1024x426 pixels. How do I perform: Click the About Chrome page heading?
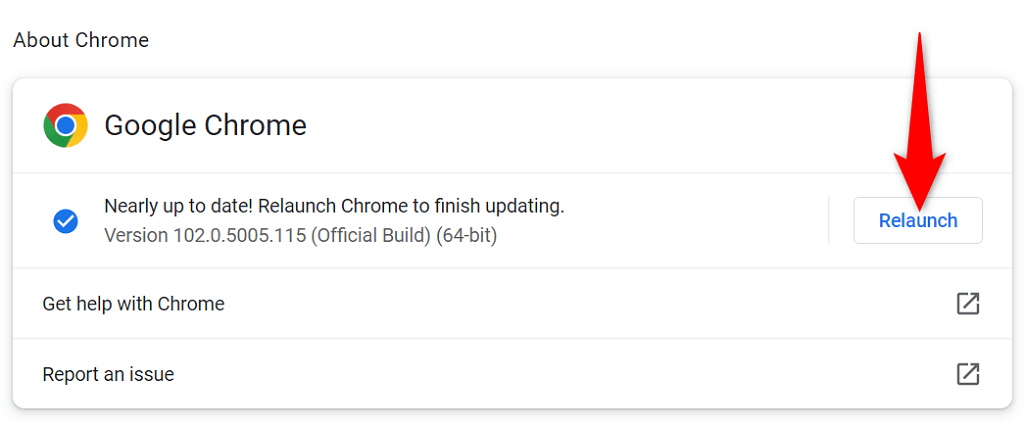[81, 41]
